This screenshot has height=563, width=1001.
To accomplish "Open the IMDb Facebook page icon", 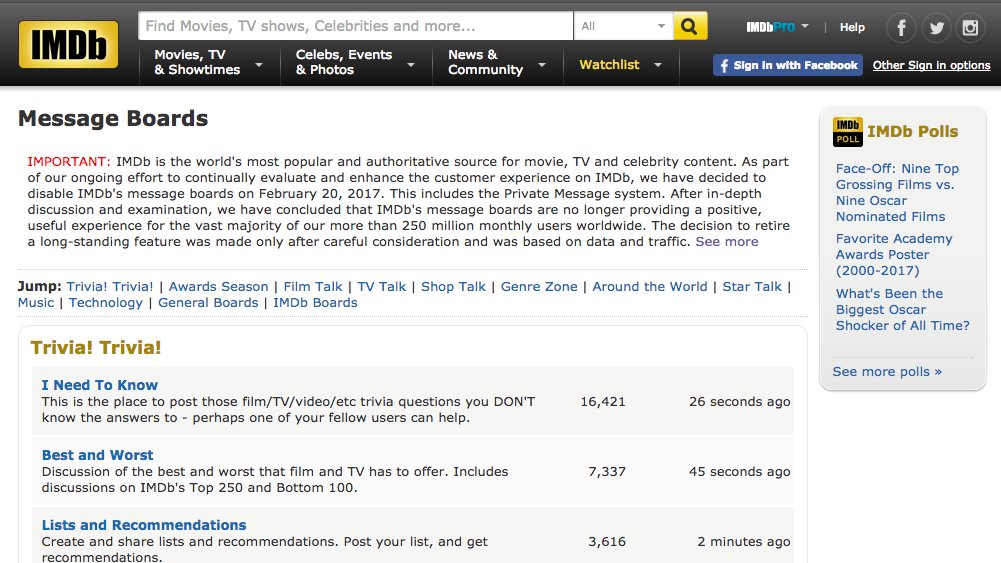I will coord(901,27).
